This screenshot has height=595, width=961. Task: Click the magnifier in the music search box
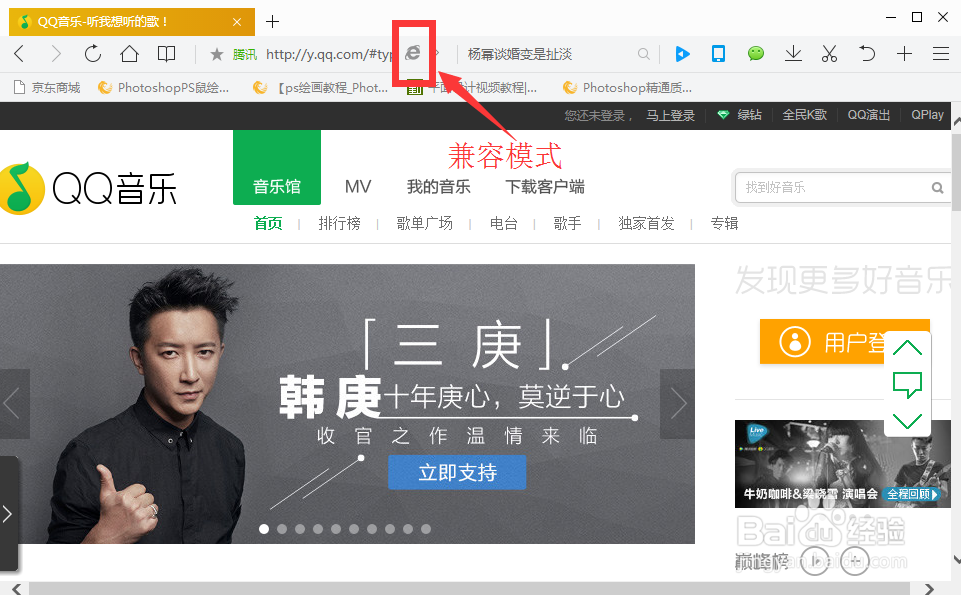(x=937, y=187)
